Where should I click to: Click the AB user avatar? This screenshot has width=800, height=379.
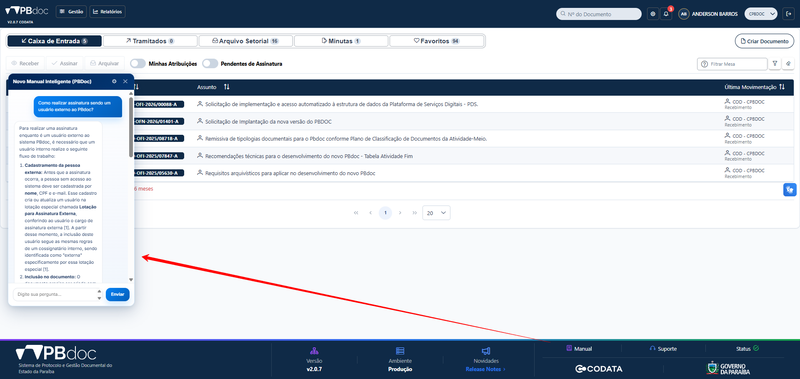[684, 14]
